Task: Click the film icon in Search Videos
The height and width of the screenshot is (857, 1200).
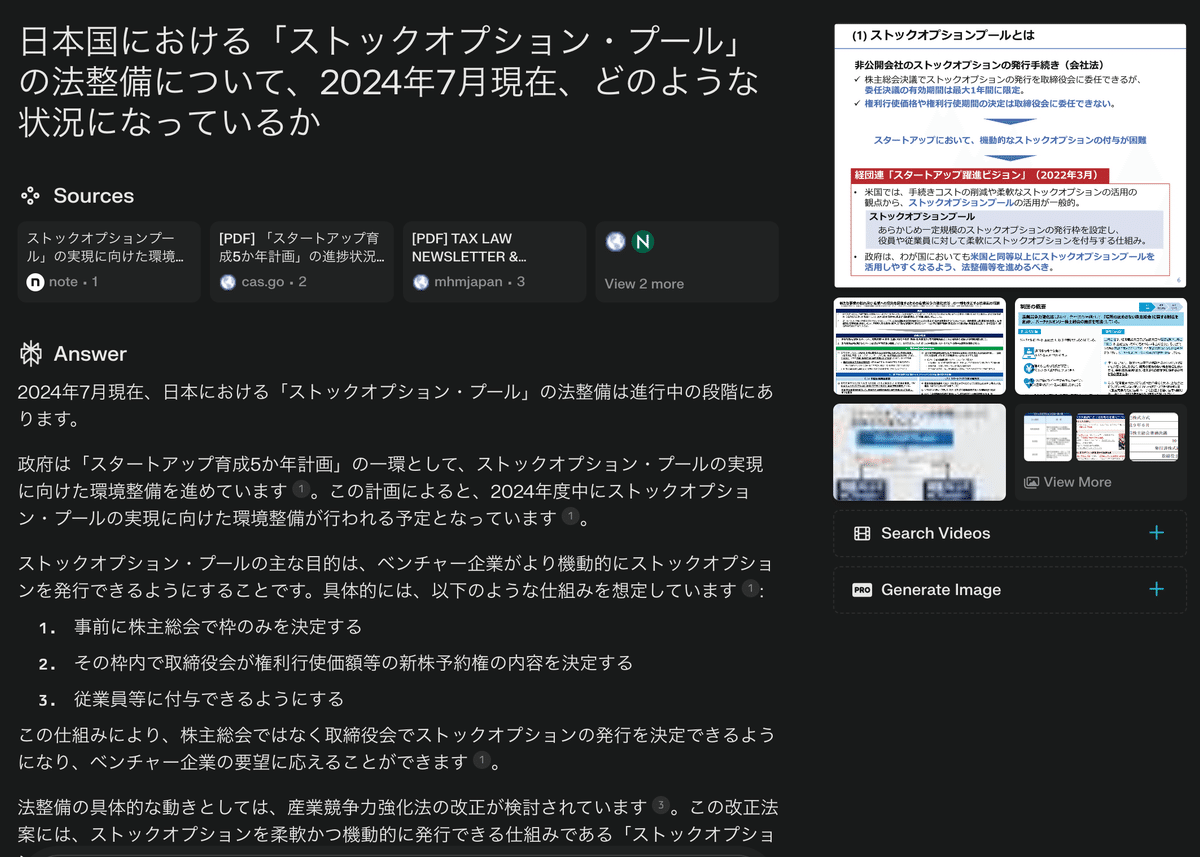Action: (x=862, y=533)
